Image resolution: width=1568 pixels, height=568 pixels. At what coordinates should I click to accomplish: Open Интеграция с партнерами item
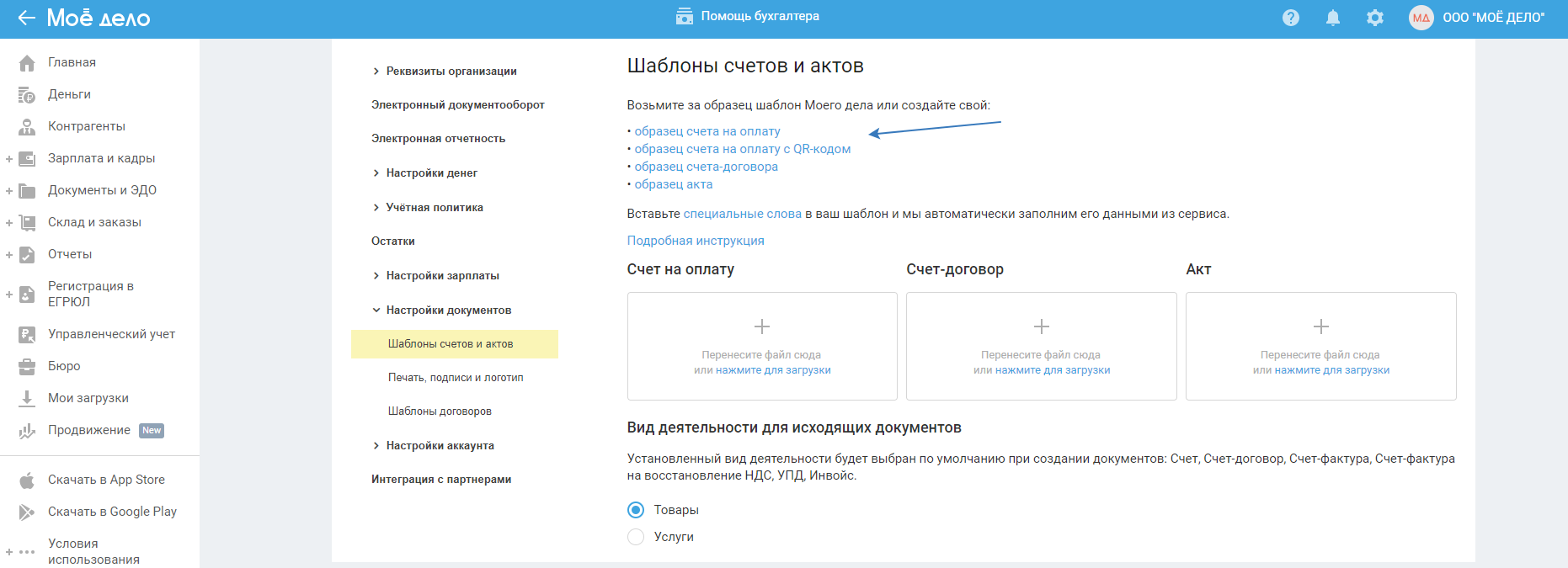pos(441,480)
